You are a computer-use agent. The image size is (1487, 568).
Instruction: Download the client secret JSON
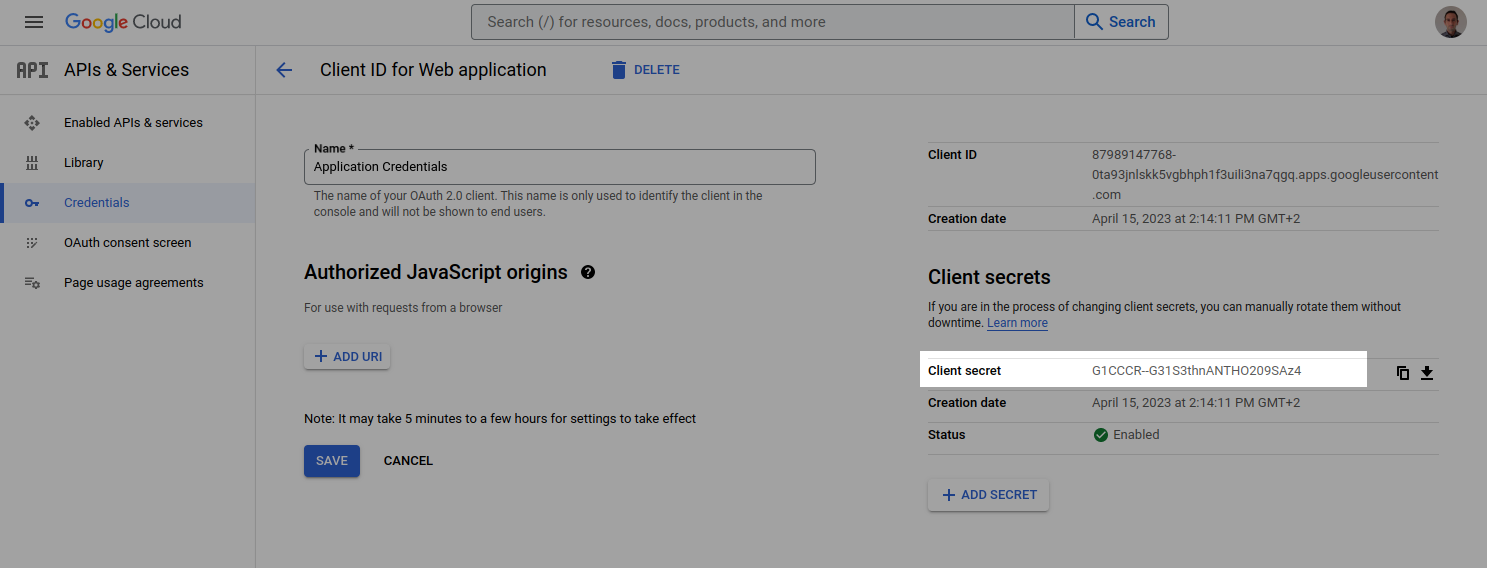[x=1427, y=373]
